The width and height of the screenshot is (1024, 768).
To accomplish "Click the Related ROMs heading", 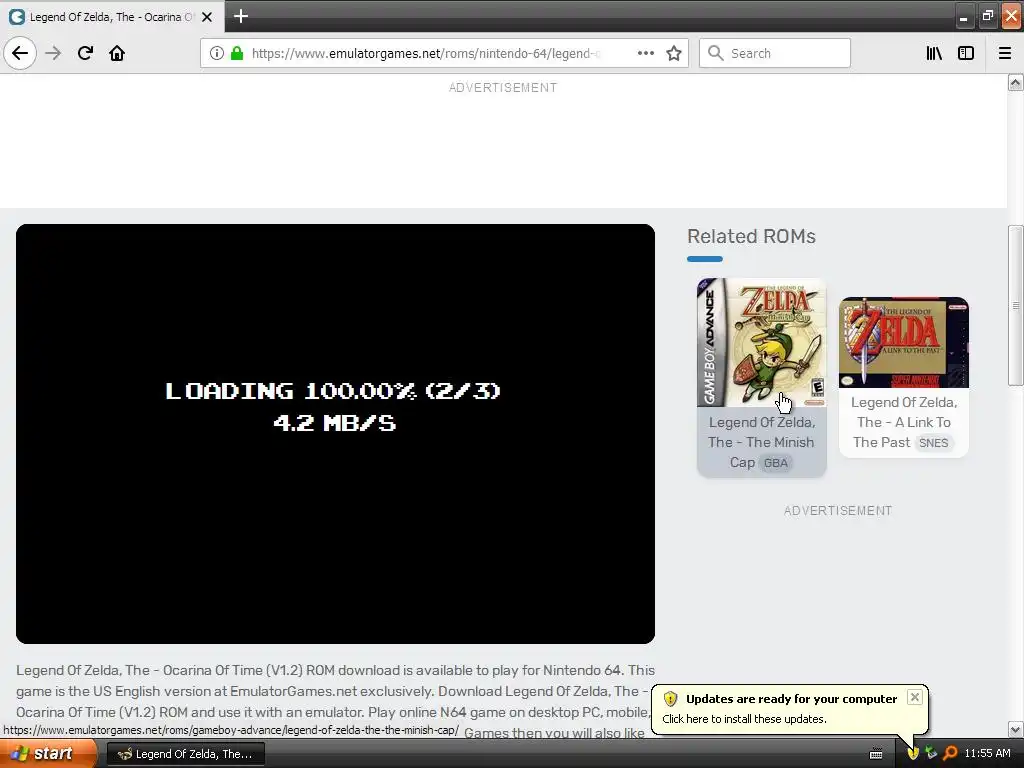I will coord(751,236).
